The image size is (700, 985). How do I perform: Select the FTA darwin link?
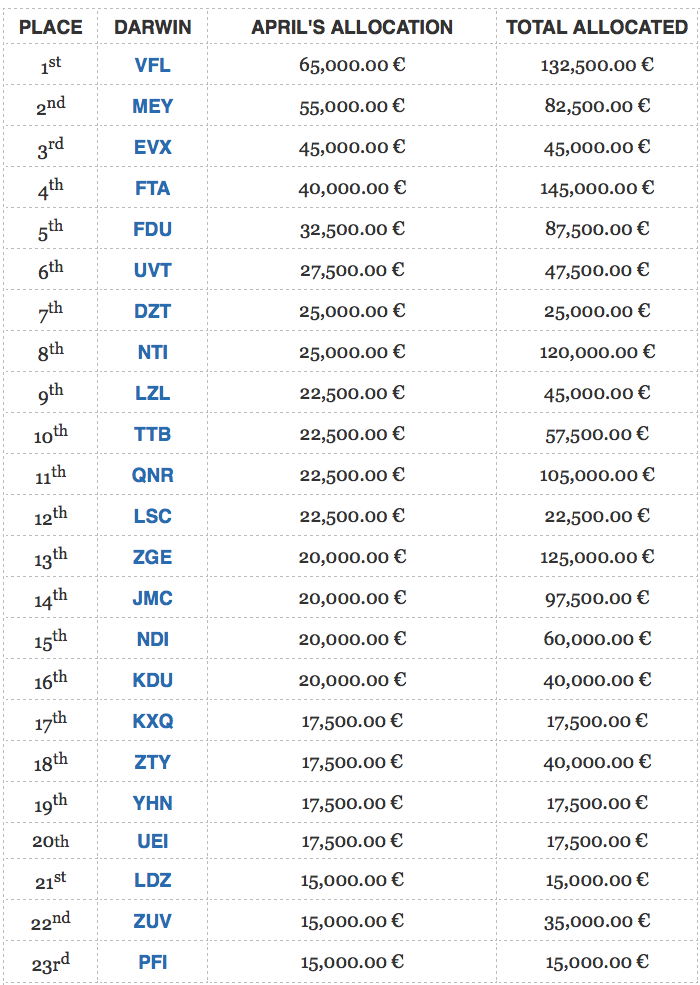(x=152, y=189)
